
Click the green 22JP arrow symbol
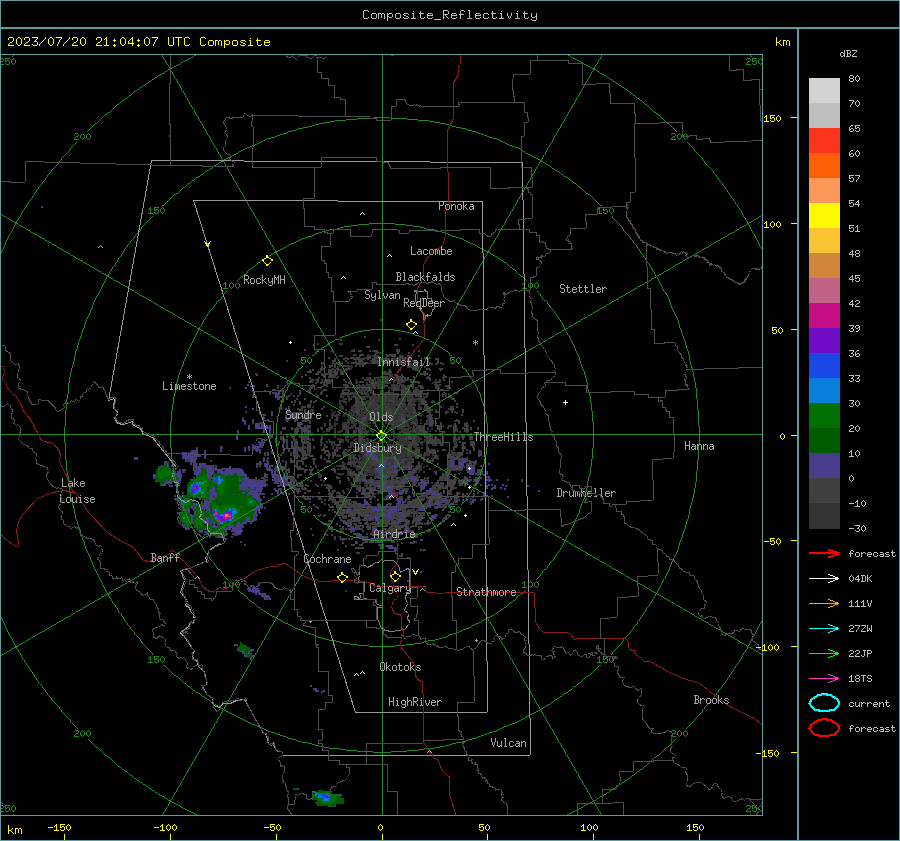tap(824, 653)
